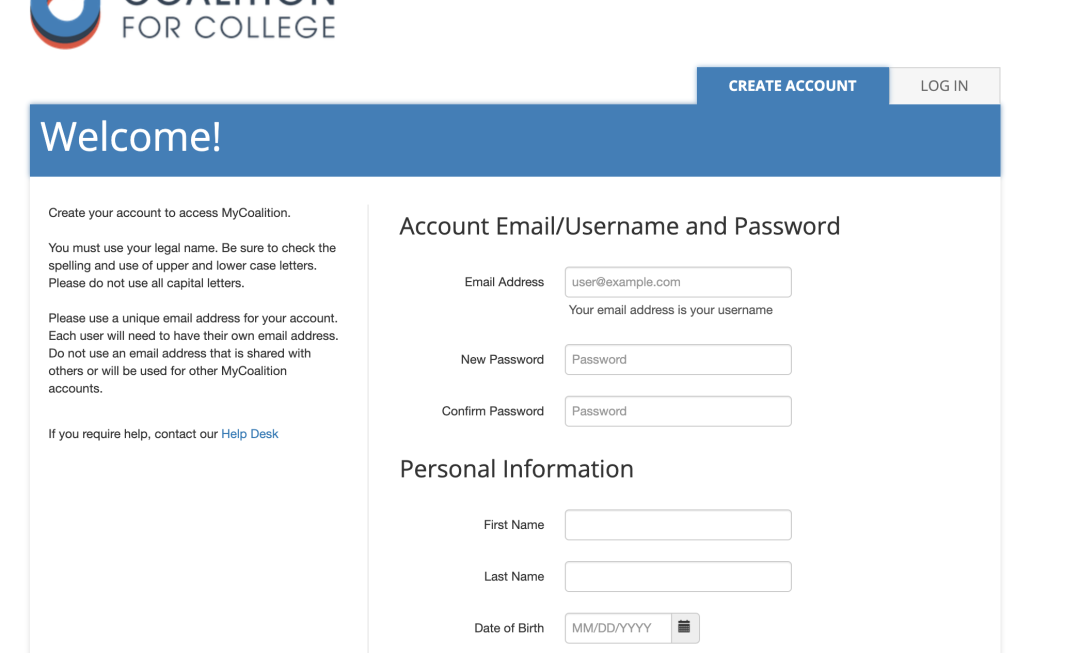Switch to the CREATE ACCOUNT tab
The image size is (1080, 653).
click(793, 86)
